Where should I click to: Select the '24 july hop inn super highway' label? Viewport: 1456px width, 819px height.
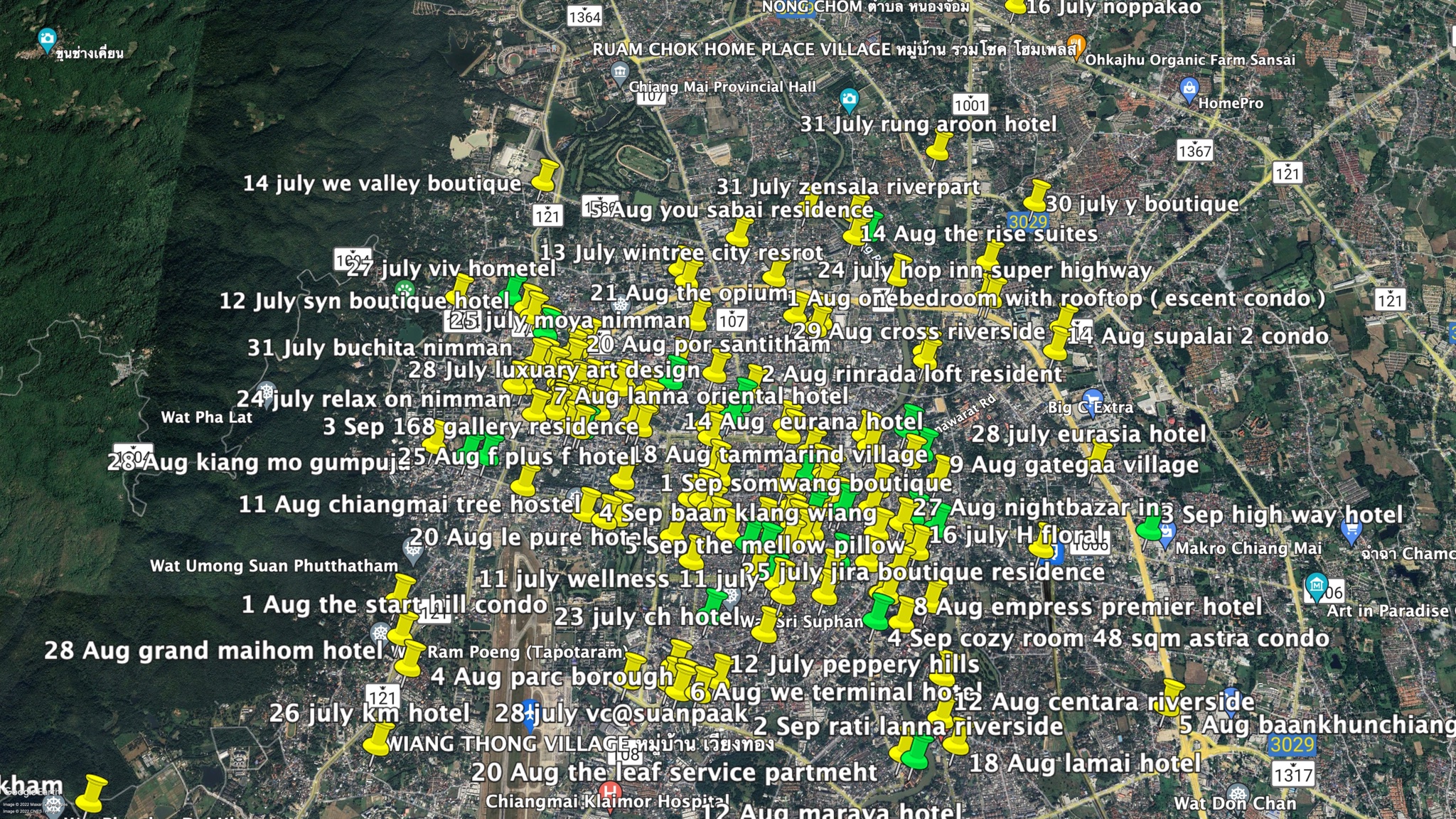coord(985,270)
